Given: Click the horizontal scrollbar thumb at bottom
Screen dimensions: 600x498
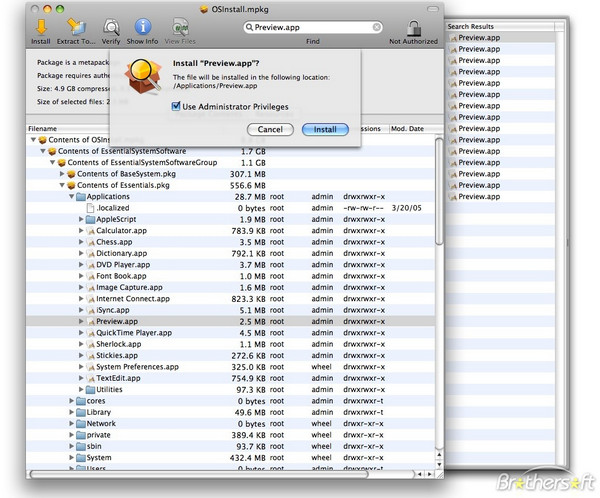Looking at the screenshot, I should 199,475.
